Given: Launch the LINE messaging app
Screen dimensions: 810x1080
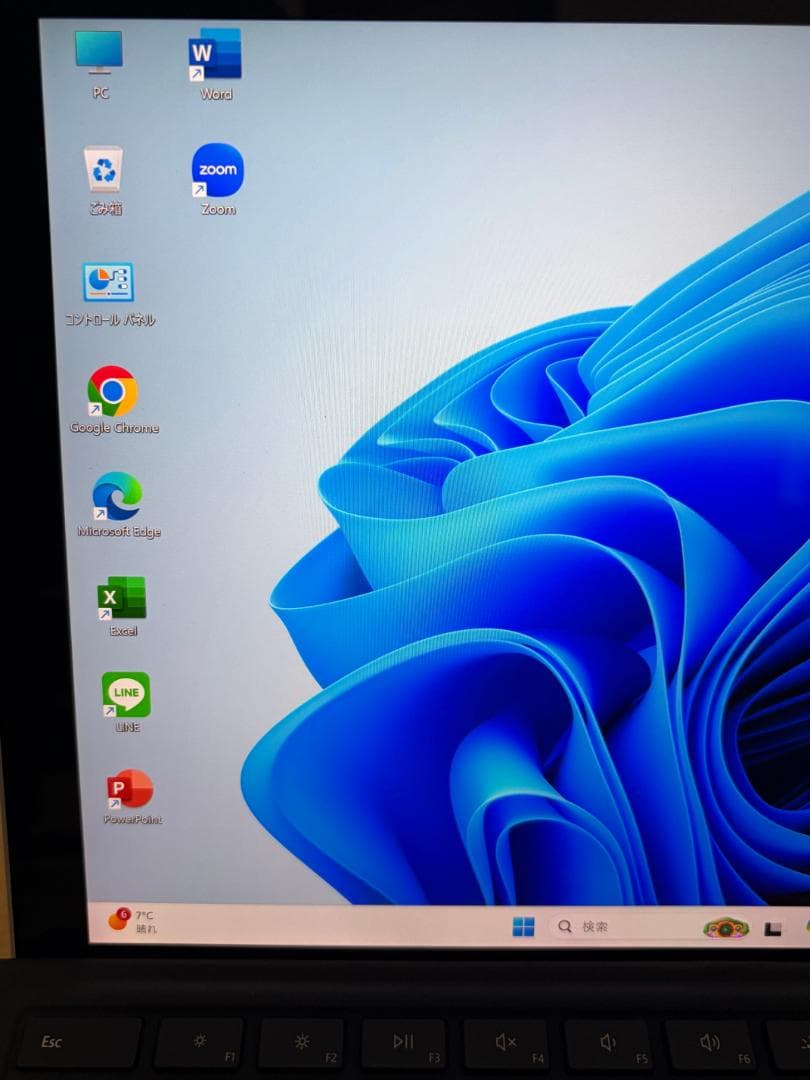Looking at the screenshot, I should point(127,693).
